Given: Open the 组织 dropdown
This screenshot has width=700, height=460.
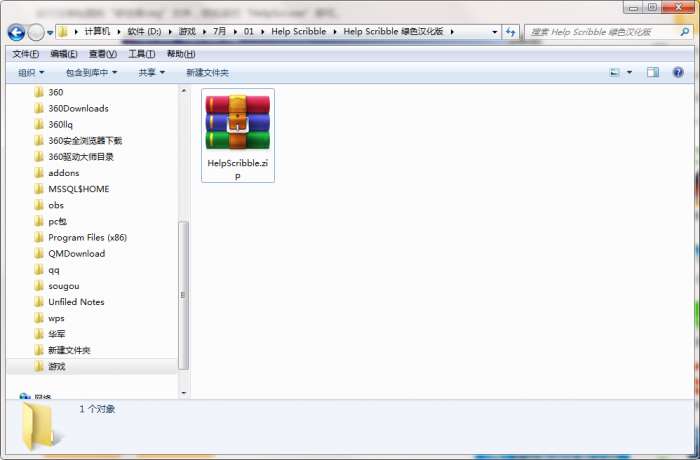Looking at the screenshot, I should (x=31, y=72).
